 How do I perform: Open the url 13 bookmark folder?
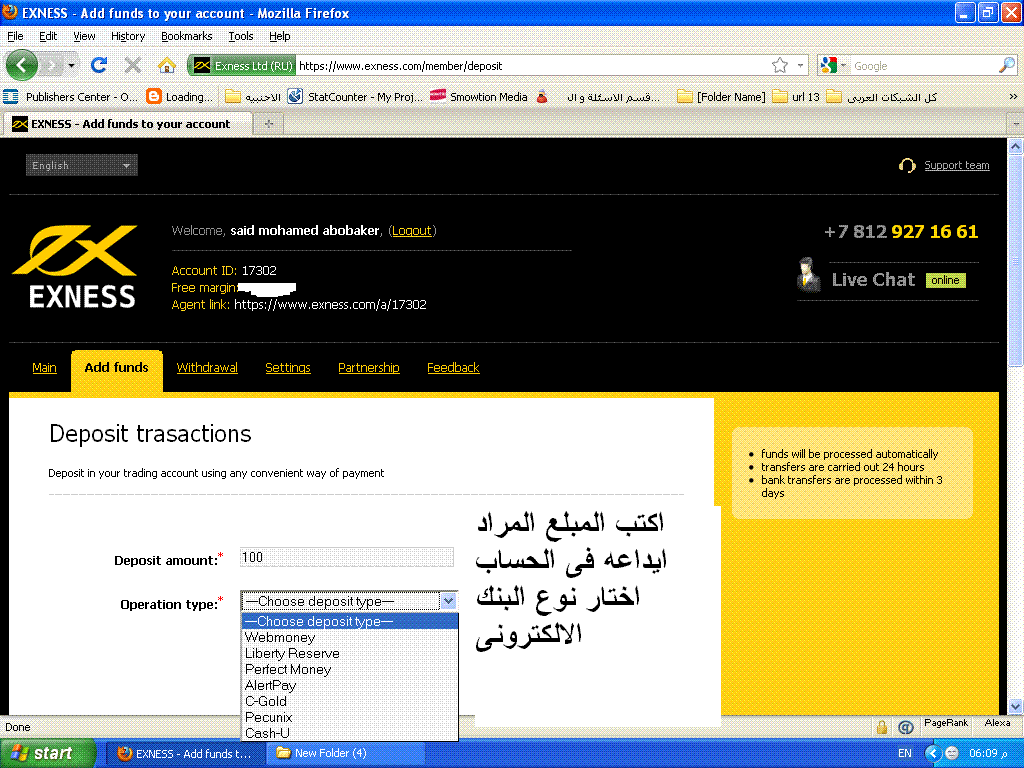[x=795, y=97]
